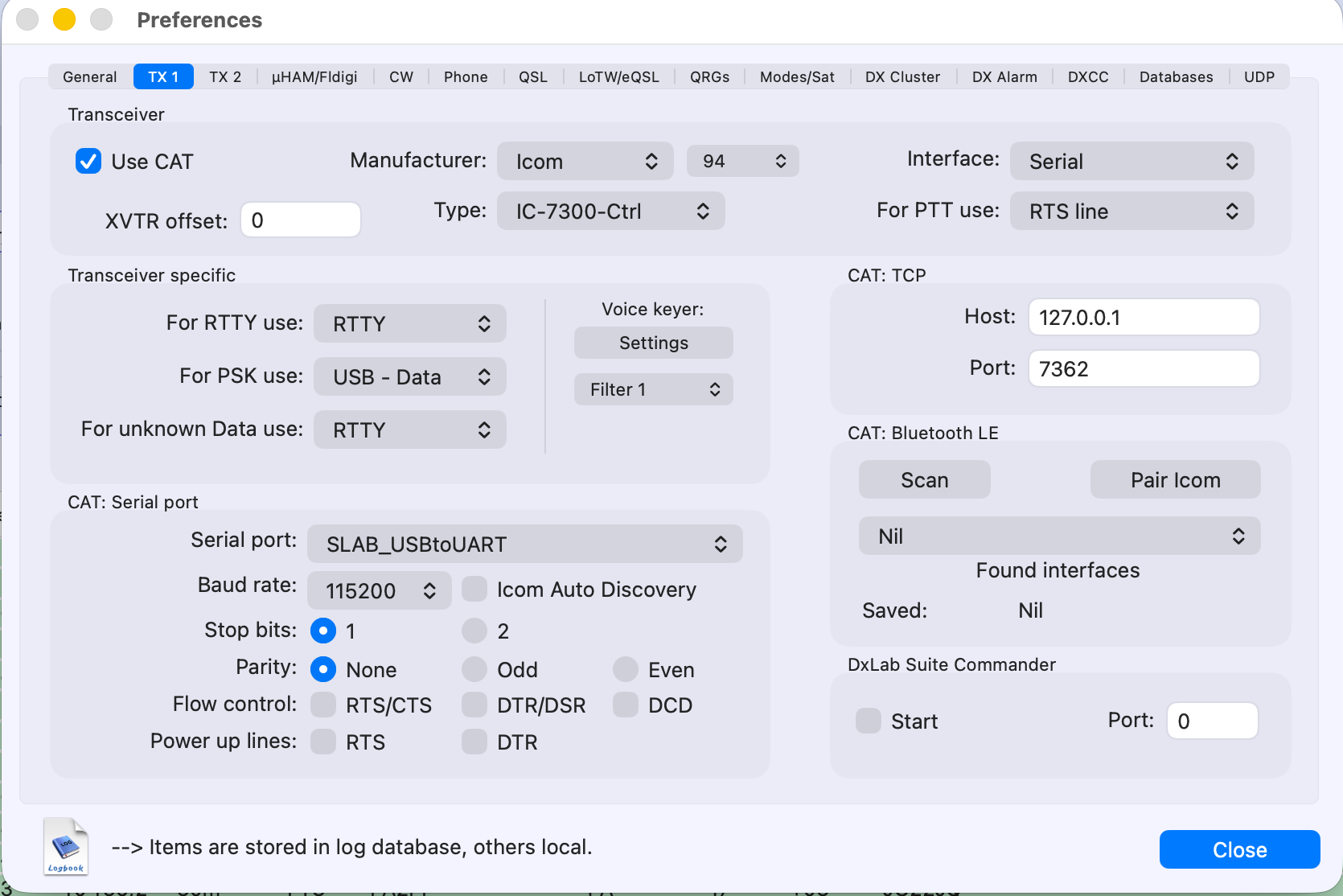Click the Voice keyer Settings button

coord(653,343)
